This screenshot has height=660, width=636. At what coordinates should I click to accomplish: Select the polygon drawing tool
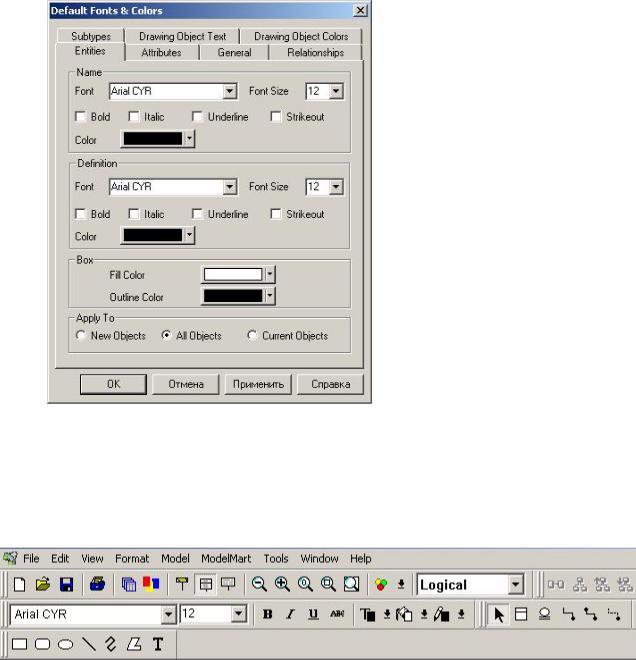pos(134,644)
